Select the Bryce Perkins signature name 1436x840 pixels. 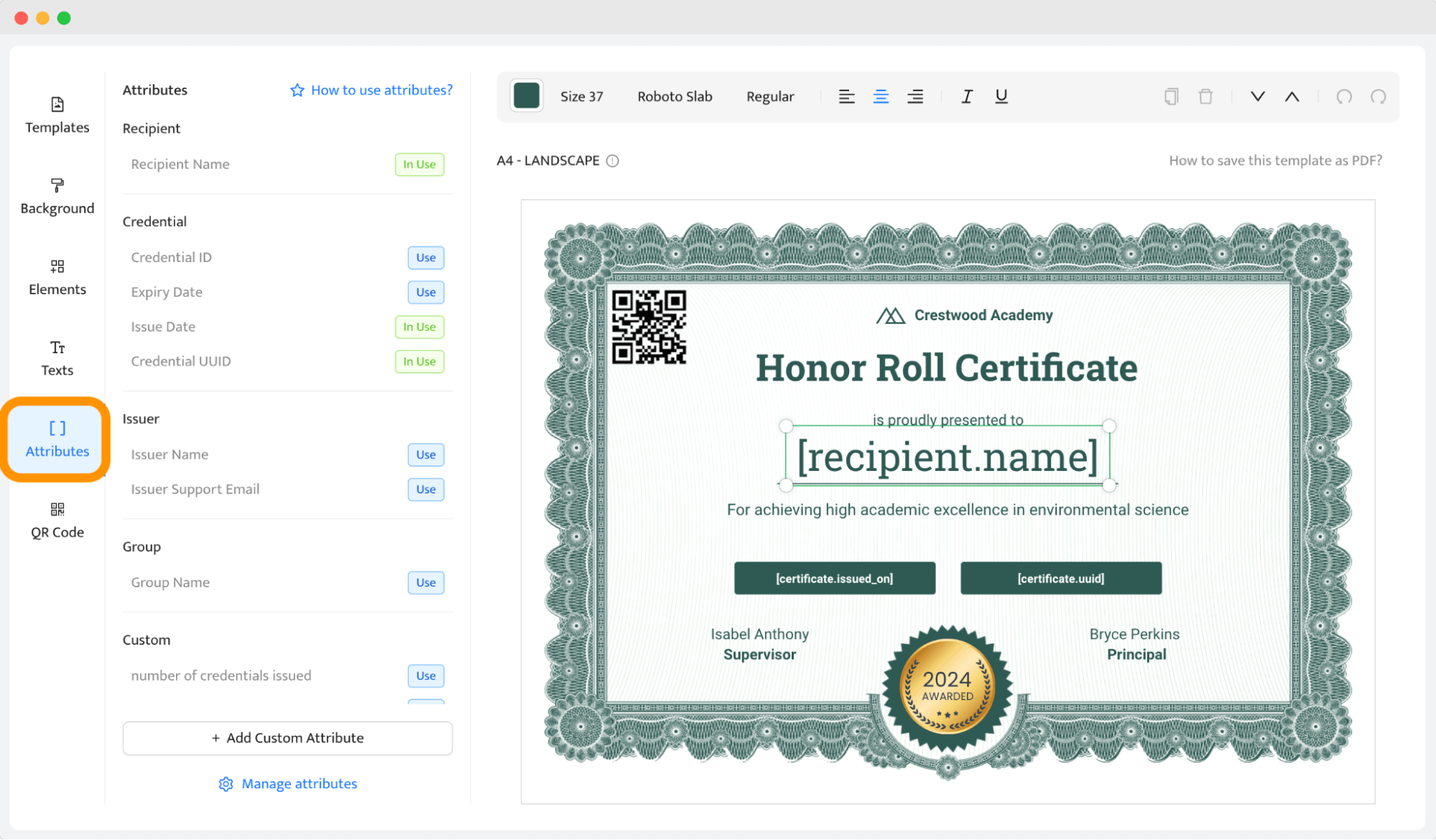pyautogui.click(x=1134, y=634)
